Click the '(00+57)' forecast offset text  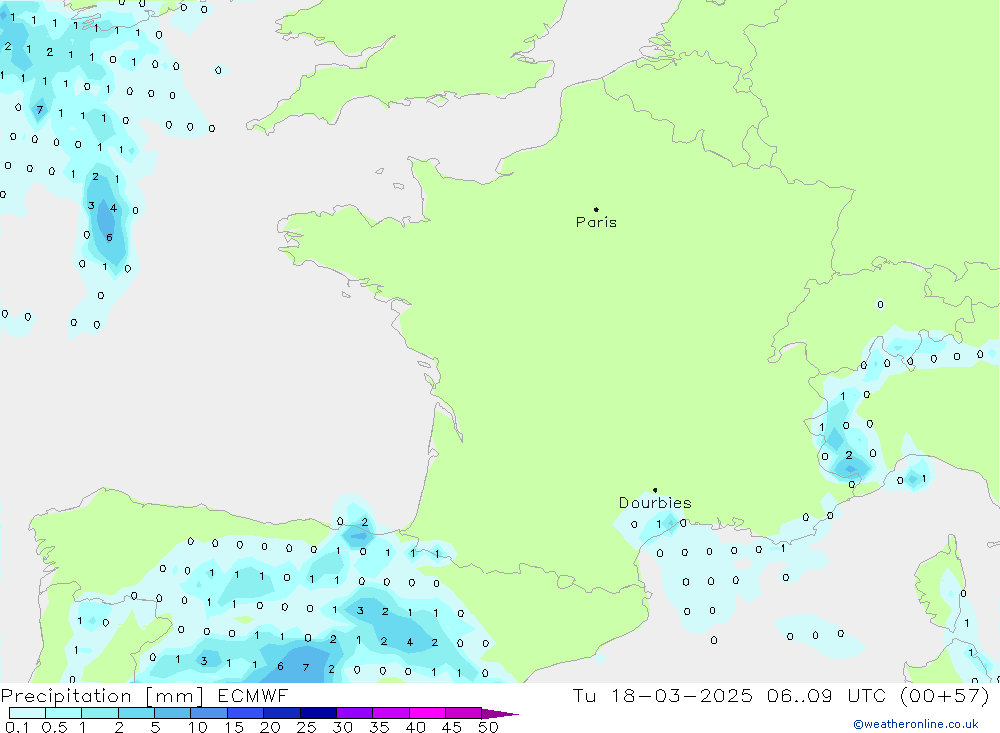pyautogui.click(x=945, y=695)
